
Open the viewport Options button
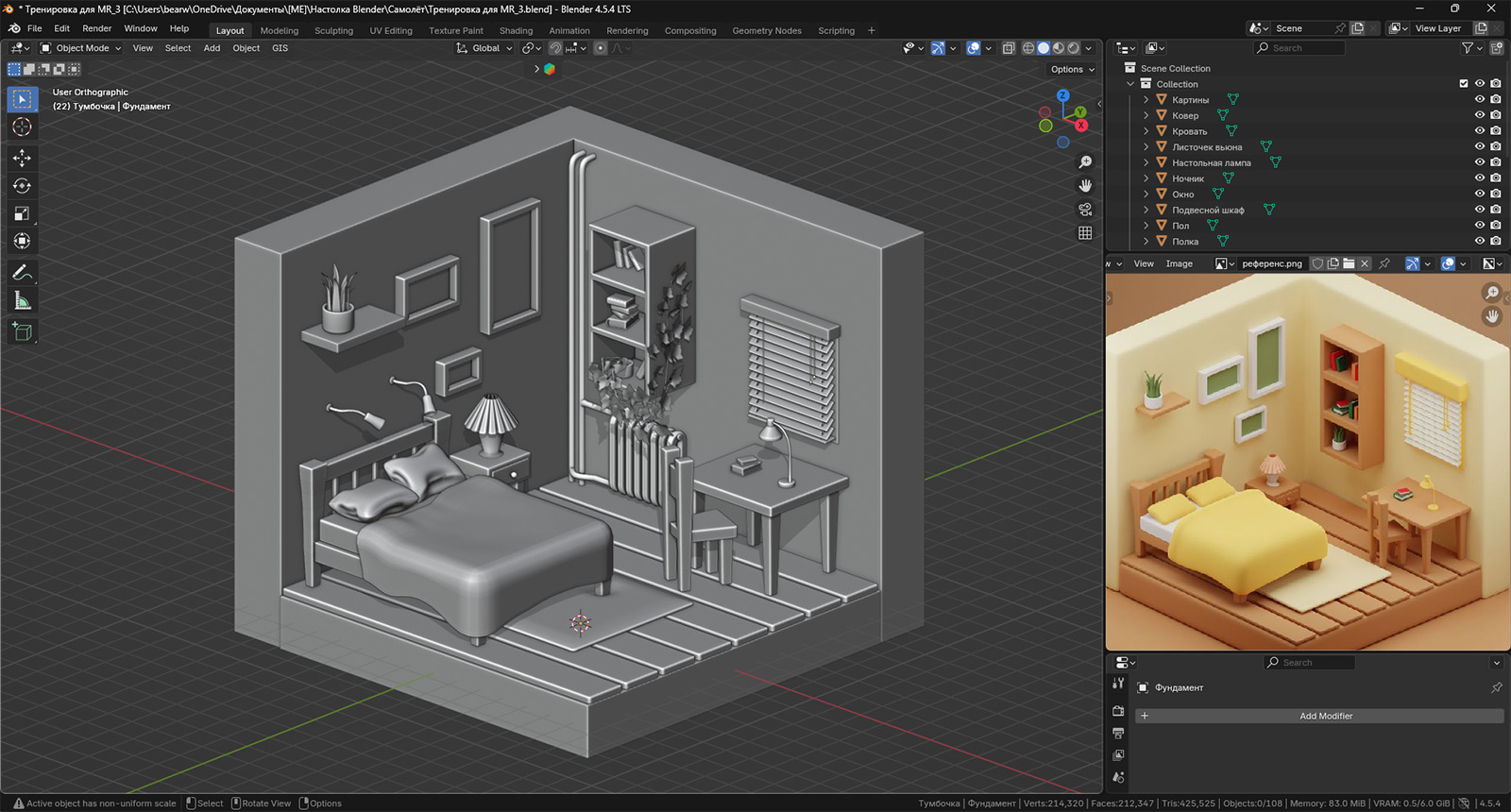[1072, 69]
